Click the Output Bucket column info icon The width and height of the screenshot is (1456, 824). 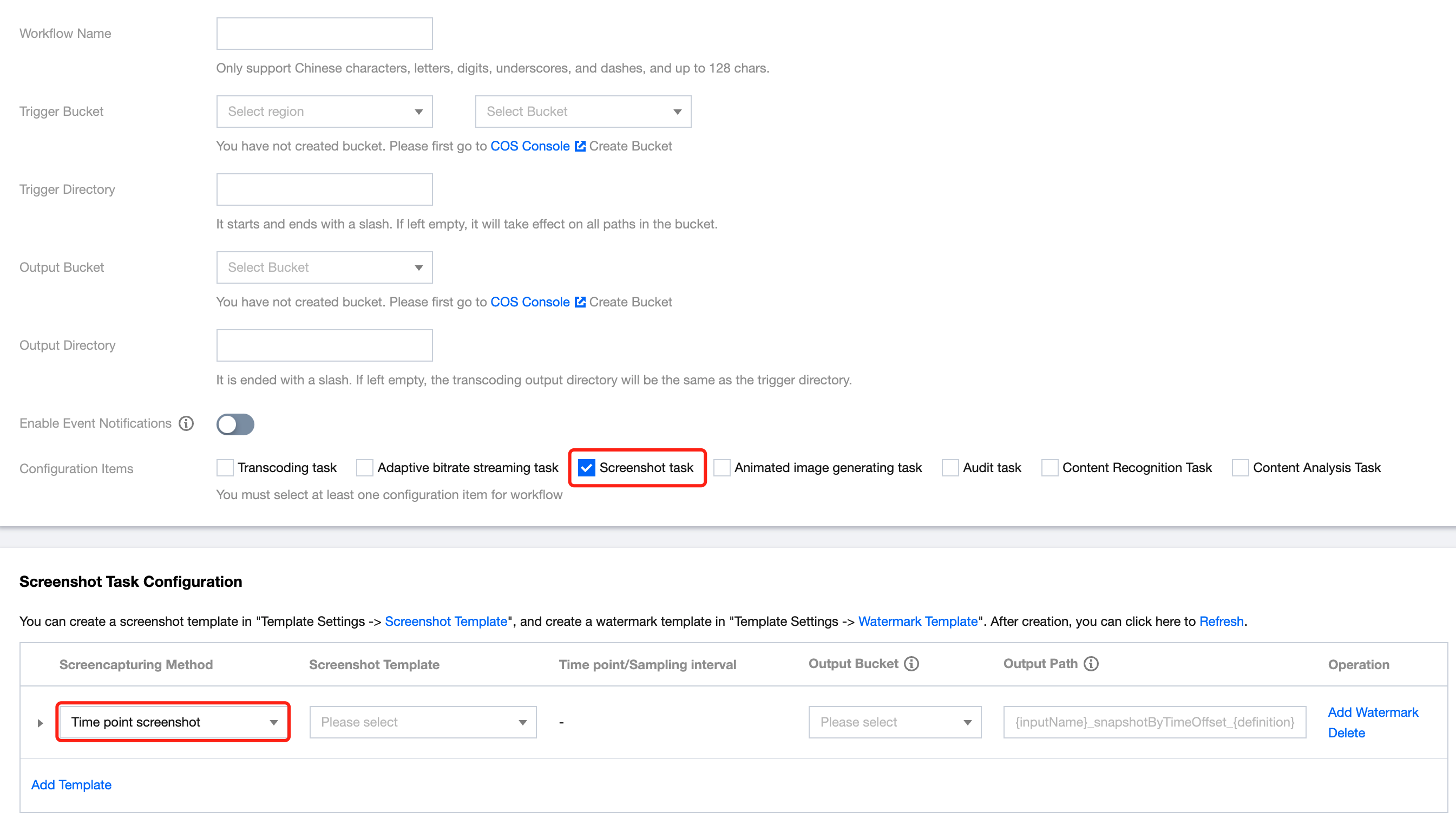(x=911, y=664)
